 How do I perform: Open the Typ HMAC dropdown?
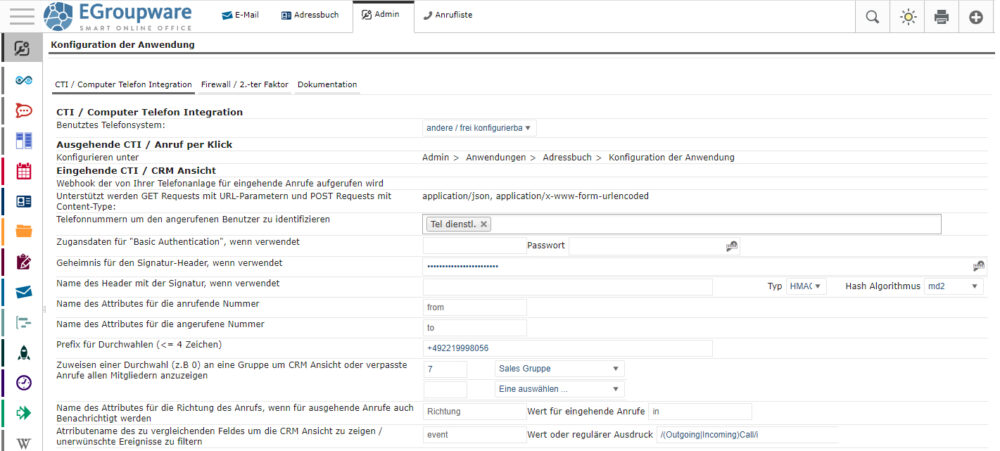click(x=807, y=287)
